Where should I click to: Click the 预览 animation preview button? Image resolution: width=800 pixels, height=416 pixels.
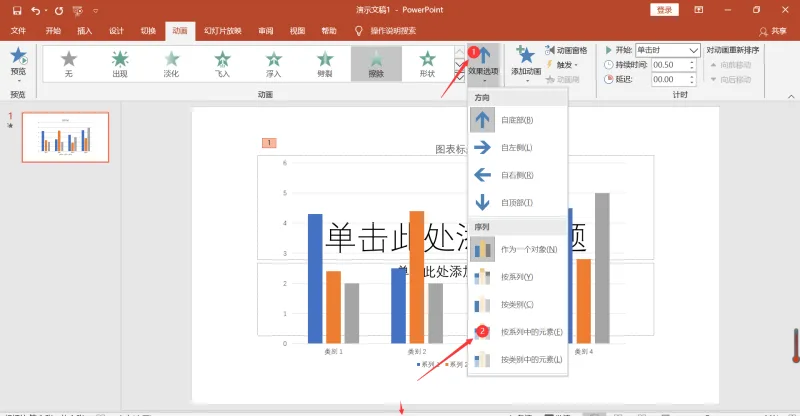click(x=18, y=64)
